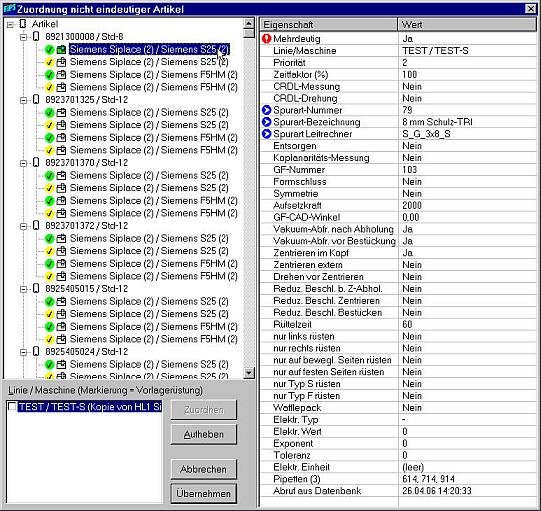Select tree label 8923701372 / Std-12
This screenshot has height=511, width=541.
pyautogui.click(x=87, y=226)
